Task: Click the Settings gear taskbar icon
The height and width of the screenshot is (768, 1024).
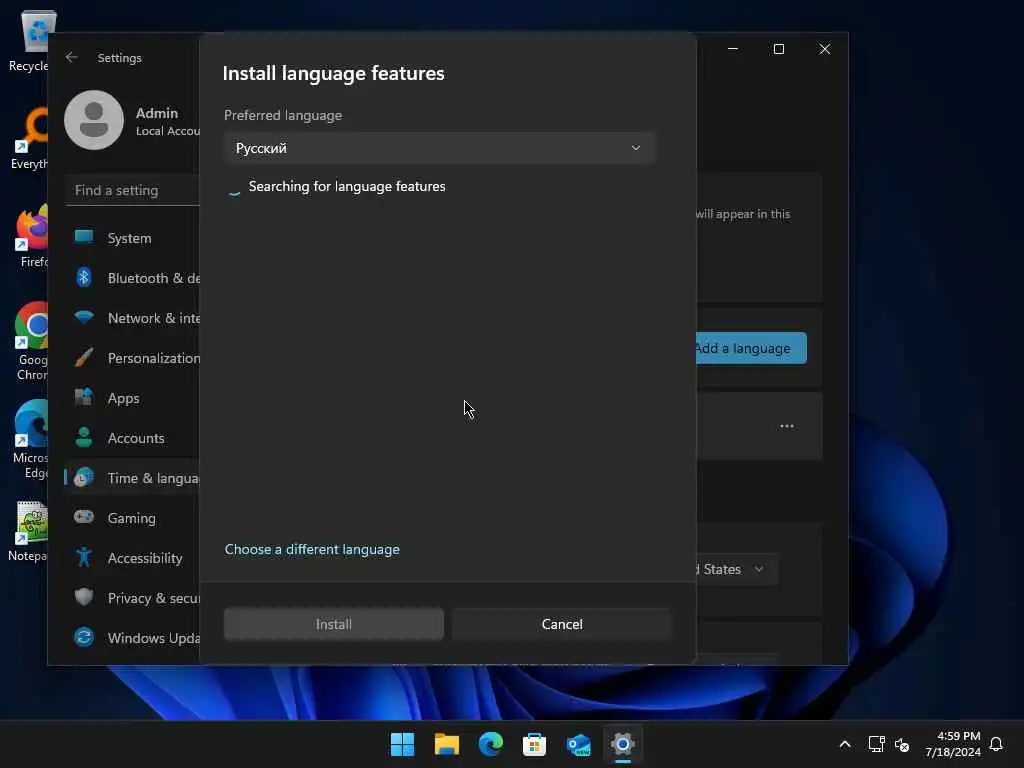Action: 622,744
